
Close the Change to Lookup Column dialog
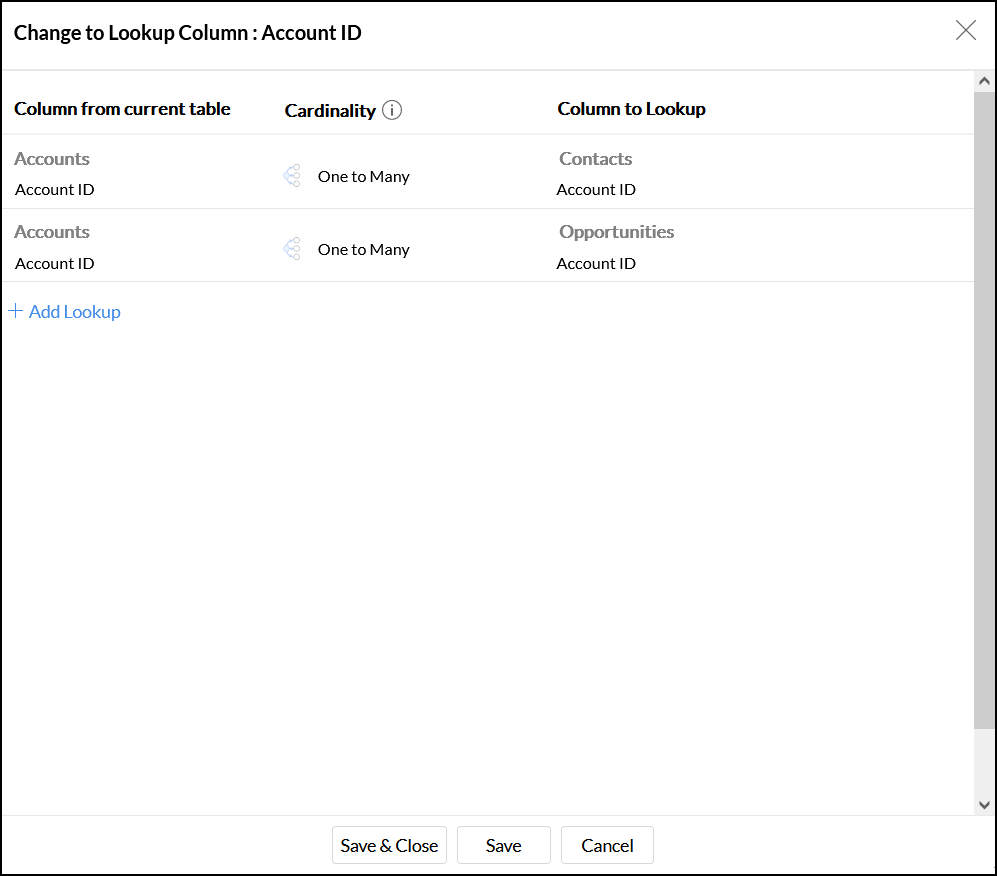click(965, 31)
